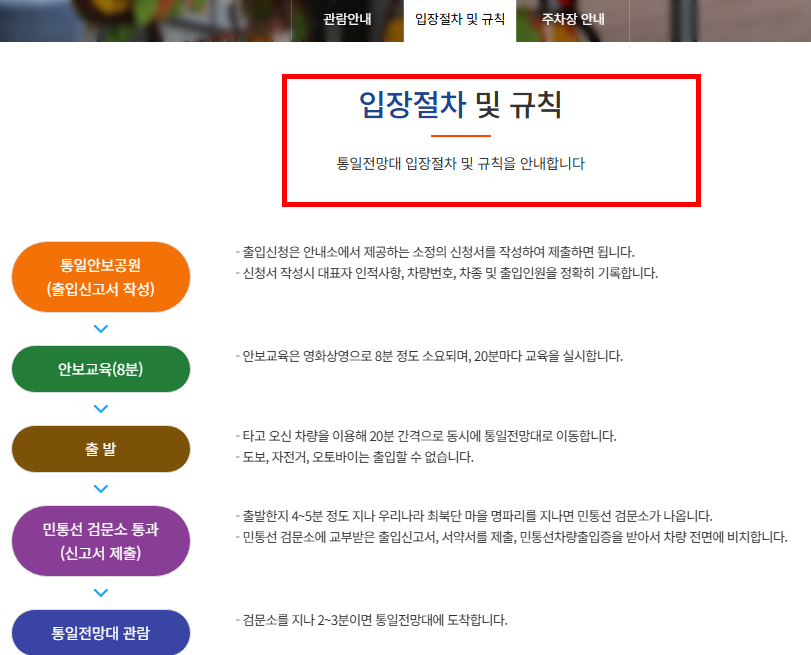The height and width of the screenshot is (655, 811).
Task: Click the blue 통일전망대 관람 step badge
Action: (x=101, y=632)
